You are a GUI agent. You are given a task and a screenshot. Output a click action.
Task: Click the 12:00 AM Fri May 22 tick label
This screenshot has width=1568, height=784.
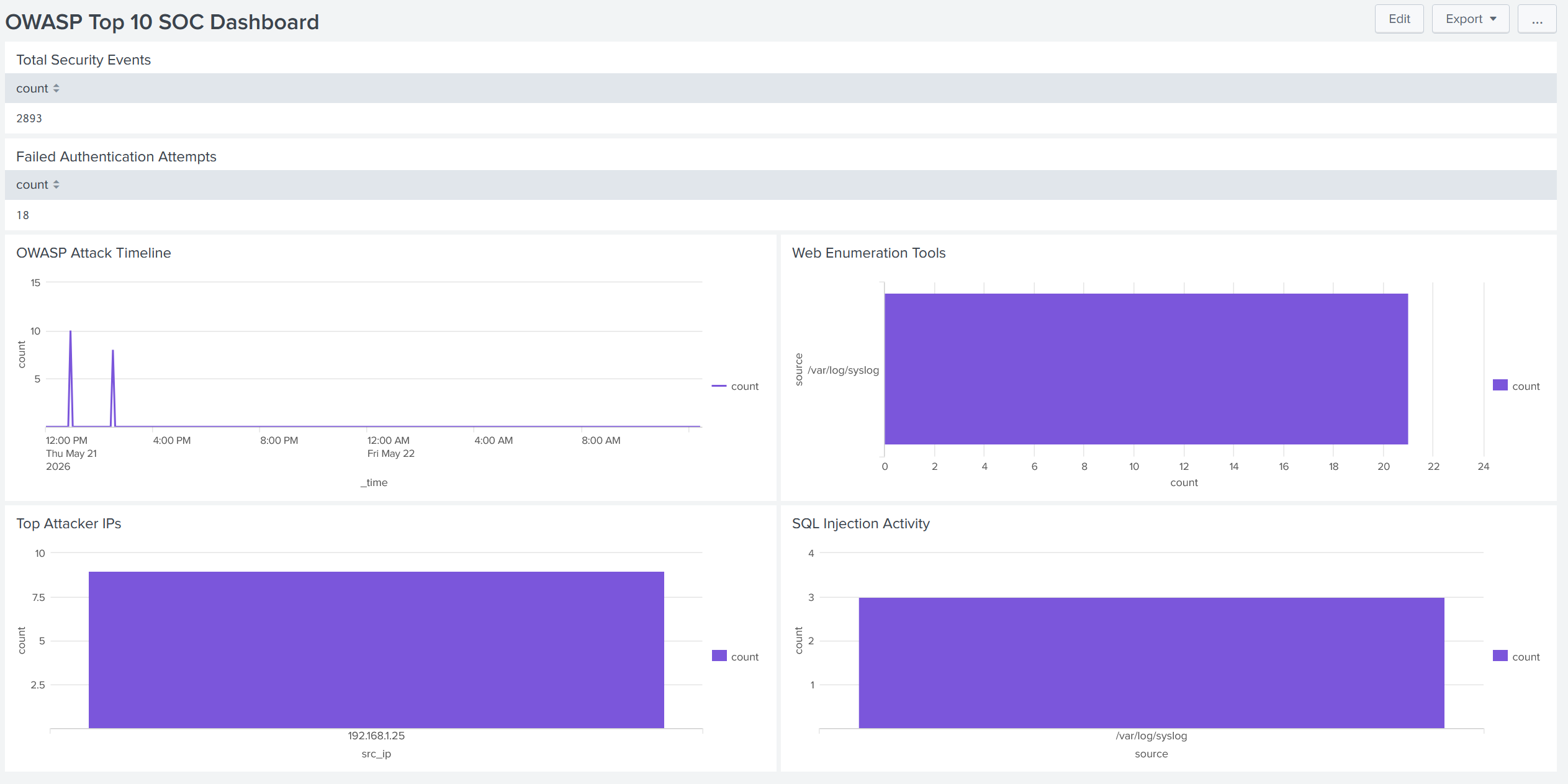(x=391, y=447)
